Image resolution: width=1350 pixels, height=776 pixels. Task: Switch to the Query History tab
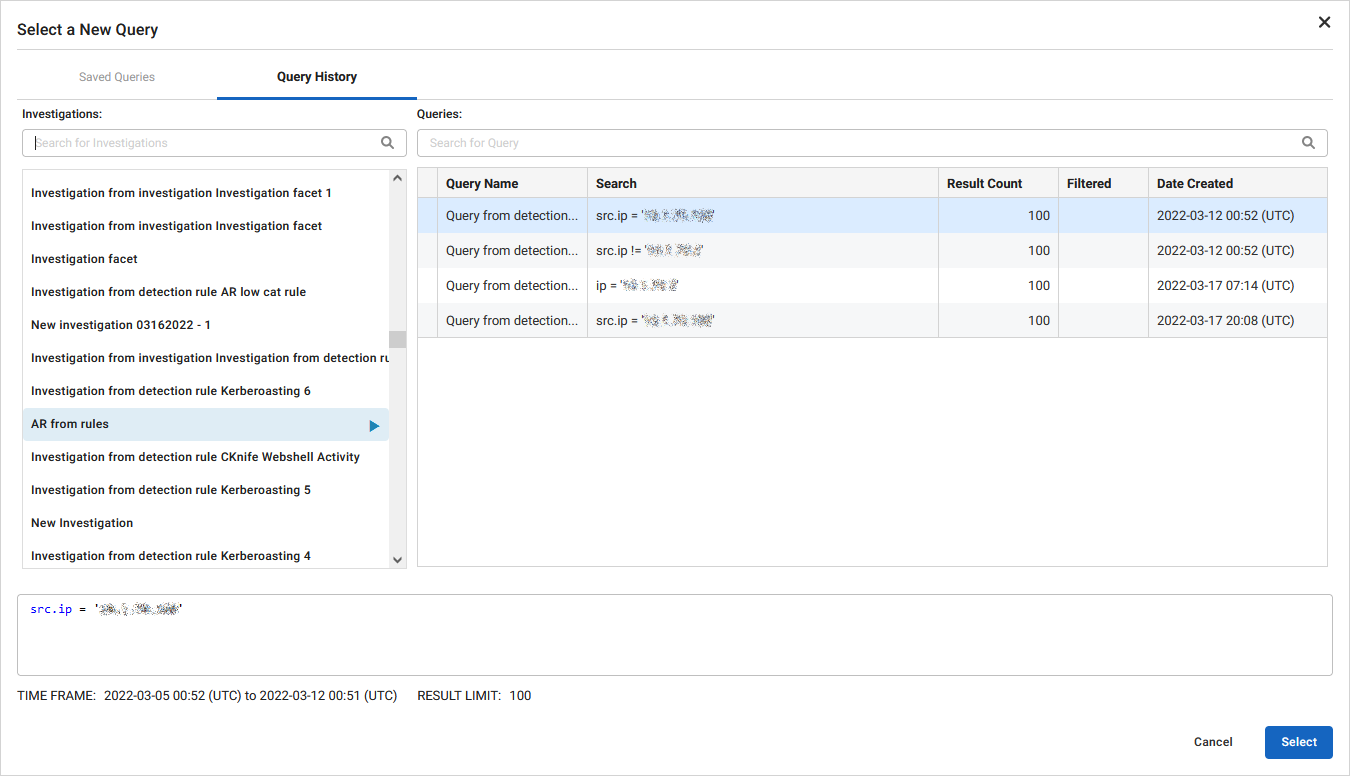(316, 76)
